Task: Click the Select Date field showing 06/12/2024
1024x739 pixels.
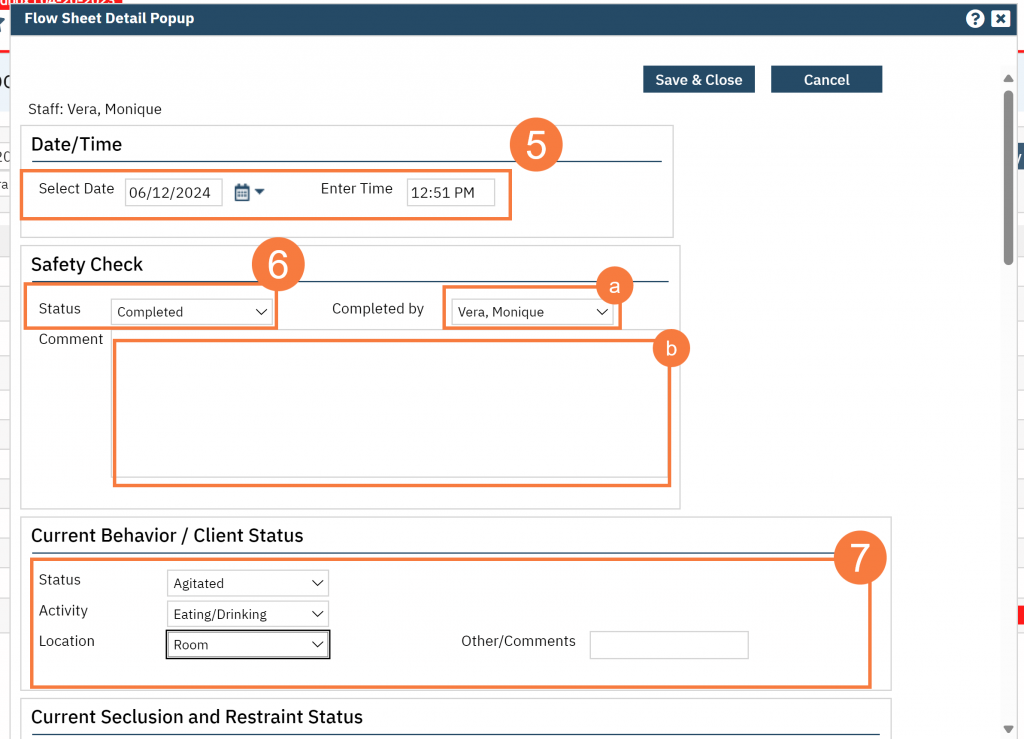Action: click(x=172, y=192)
